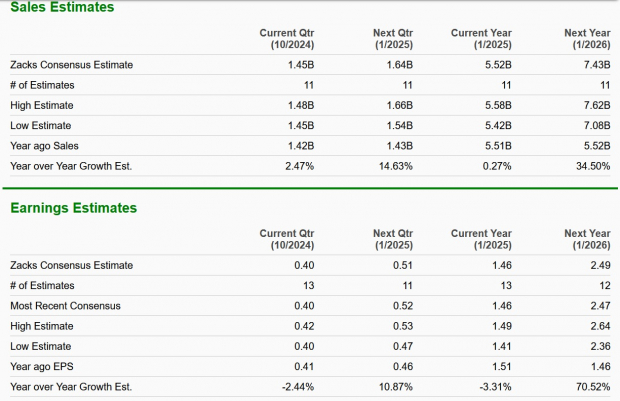620x401 pixels.
Task: Select Next Year (1/2026) header in Earnings table
Action: click(x=587, y=239)
